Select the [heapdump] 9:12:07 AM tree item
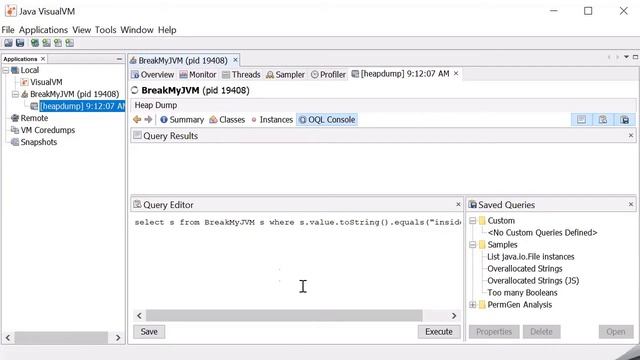 click(x=82, y=106)
